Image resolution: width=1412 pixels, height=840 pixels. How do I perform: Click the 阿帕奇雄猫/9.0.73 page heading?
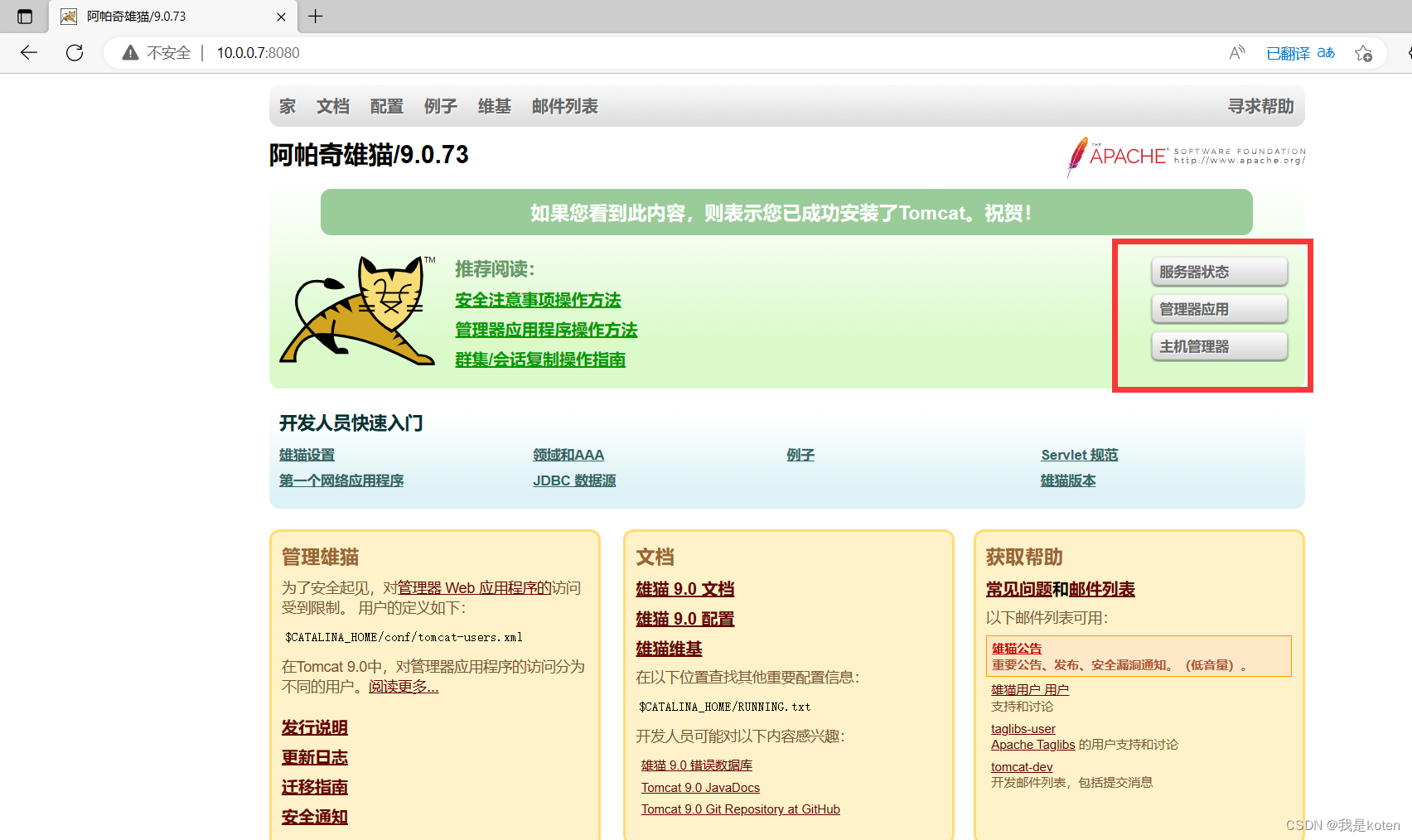coord(369,155)
